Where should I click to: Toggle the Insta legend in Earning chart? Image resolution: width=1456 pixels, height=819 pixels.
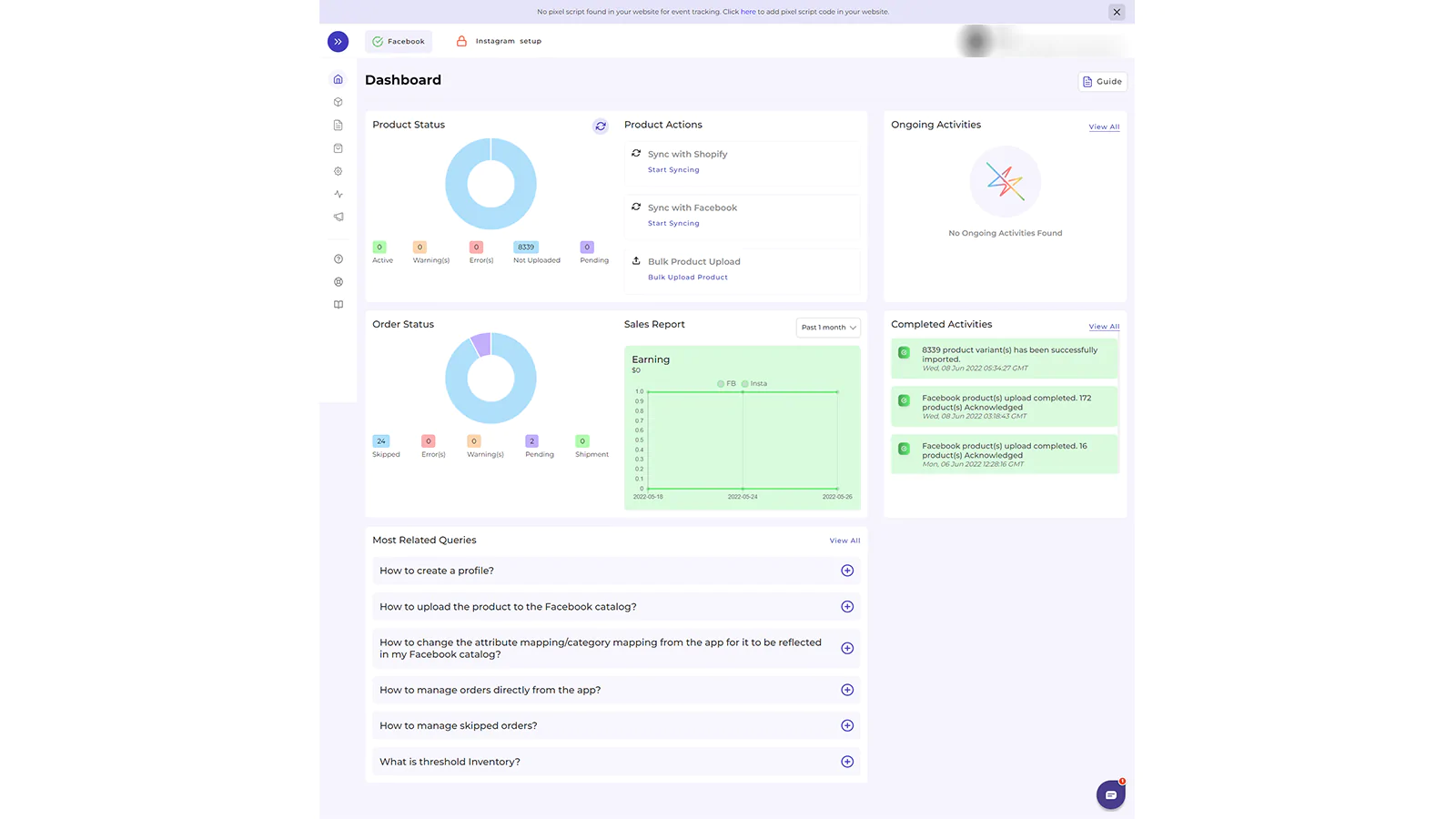[754, 384]
